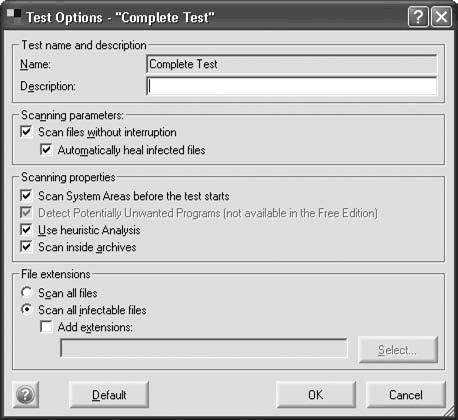Click the round help icon at bottom left
This screenshot has height=420, width=458.
(26, 395)
